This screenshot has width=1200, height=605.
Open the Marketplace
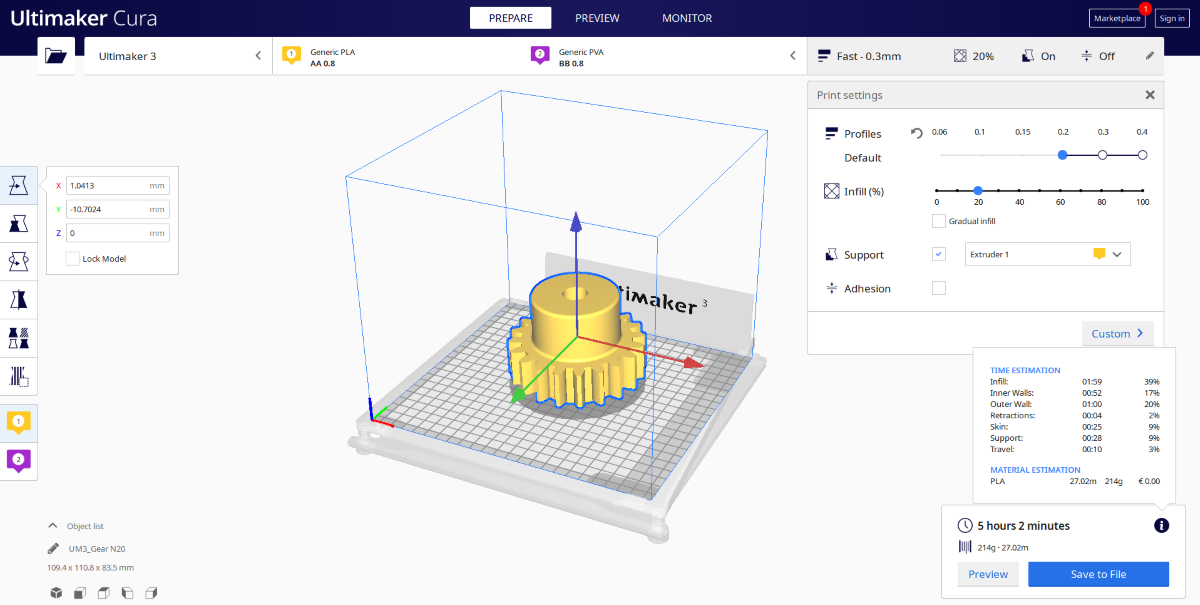click(x=1117, y=18)
